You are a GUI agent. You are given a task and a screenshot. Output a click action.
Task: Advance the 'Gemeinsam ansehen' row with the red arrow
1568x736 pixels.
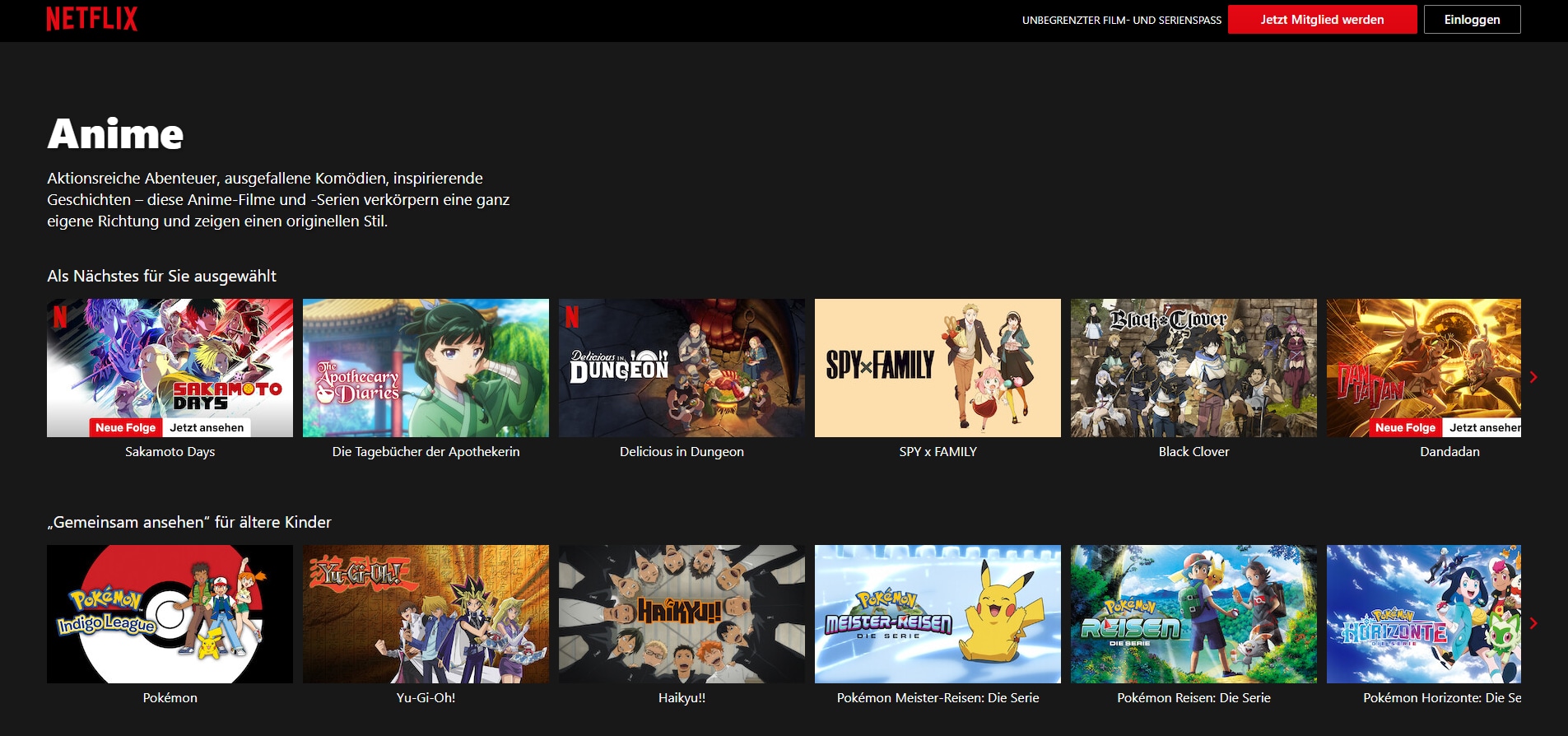coord(1533,623)
